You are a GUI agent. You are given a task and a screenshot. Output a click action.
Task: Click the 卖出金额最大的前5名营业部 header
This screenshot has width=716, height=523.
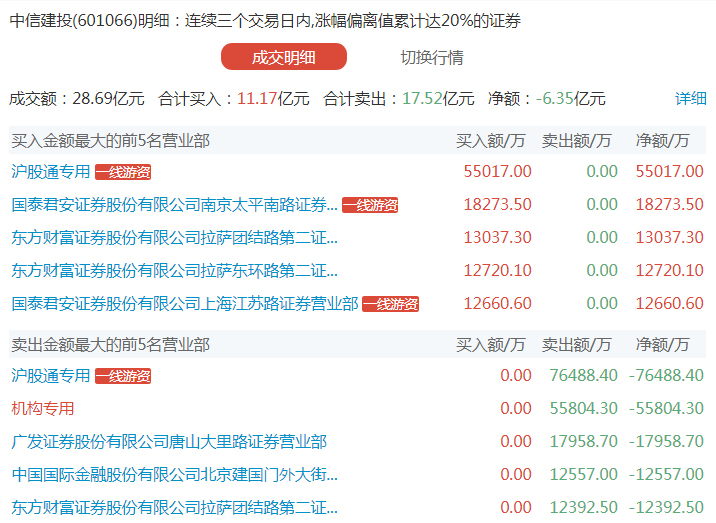click(111, 345)
